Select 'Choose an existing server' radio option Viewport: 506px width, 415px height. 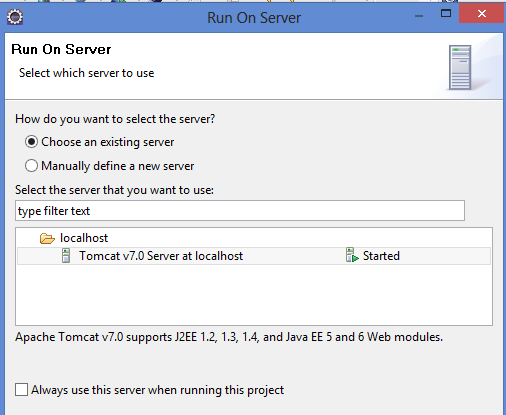31,142
